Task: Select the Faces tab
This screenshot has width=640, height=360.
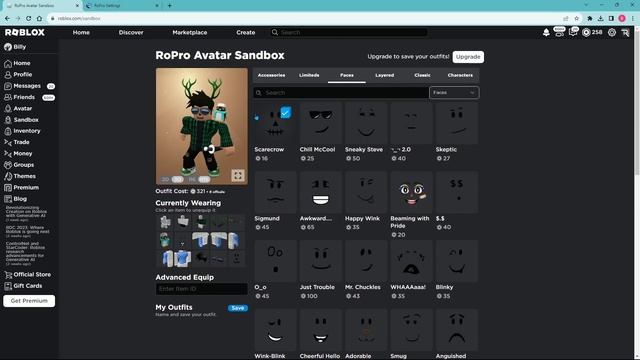Action: [347, 76]
